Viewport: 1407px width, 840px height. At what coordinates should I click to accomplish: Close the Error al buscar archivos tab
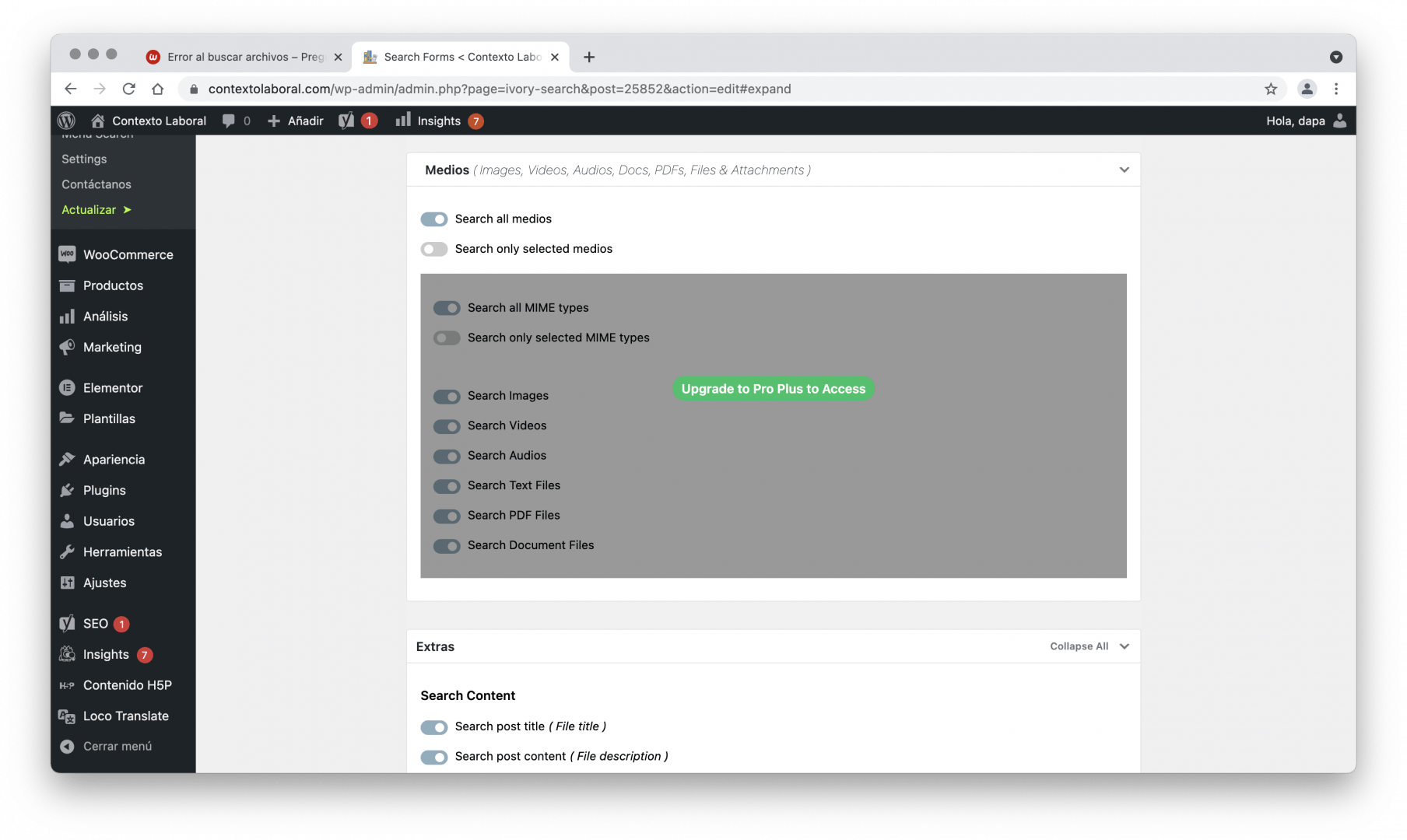pos(338,57)
